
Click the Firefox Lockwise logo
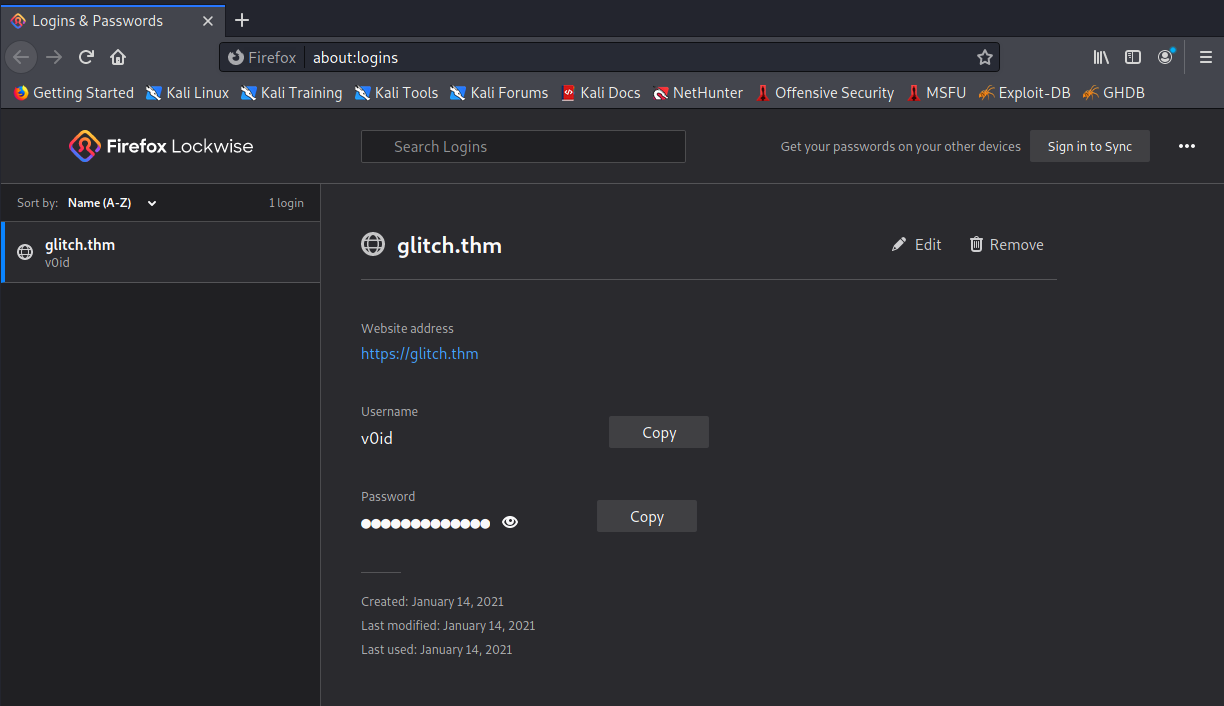pyautogui.click(x=161, y=146)
